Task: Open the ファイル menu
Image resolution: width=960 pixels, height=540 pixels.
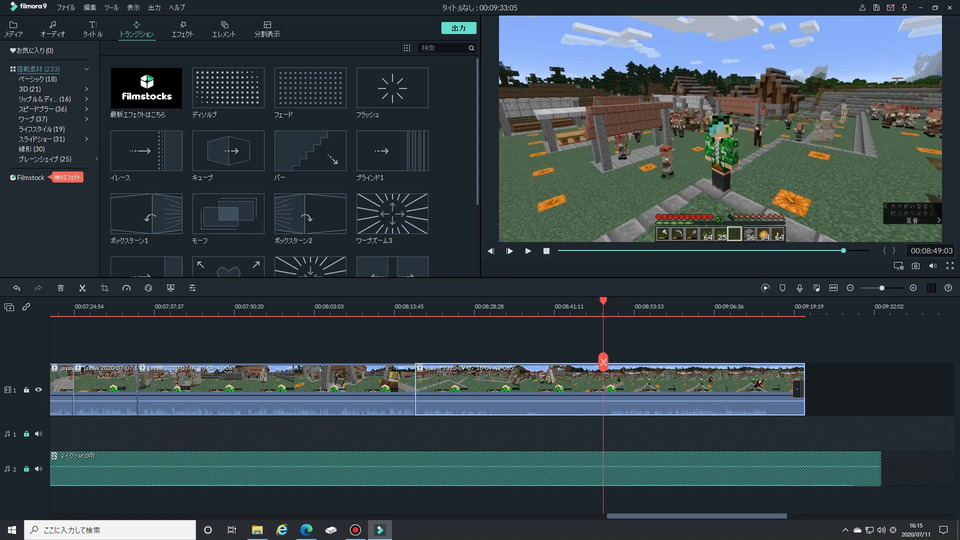Action: tap(66, 7)
